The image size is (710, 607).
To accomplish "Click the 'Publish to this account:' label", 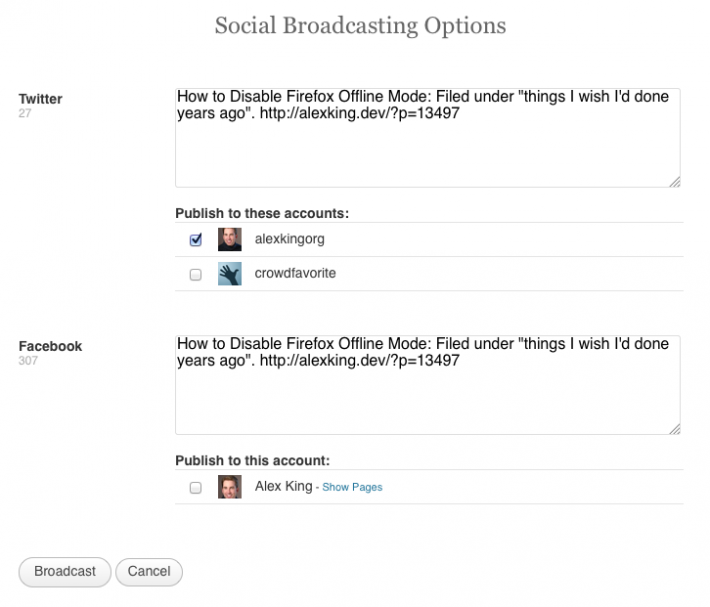I will 253,460.
